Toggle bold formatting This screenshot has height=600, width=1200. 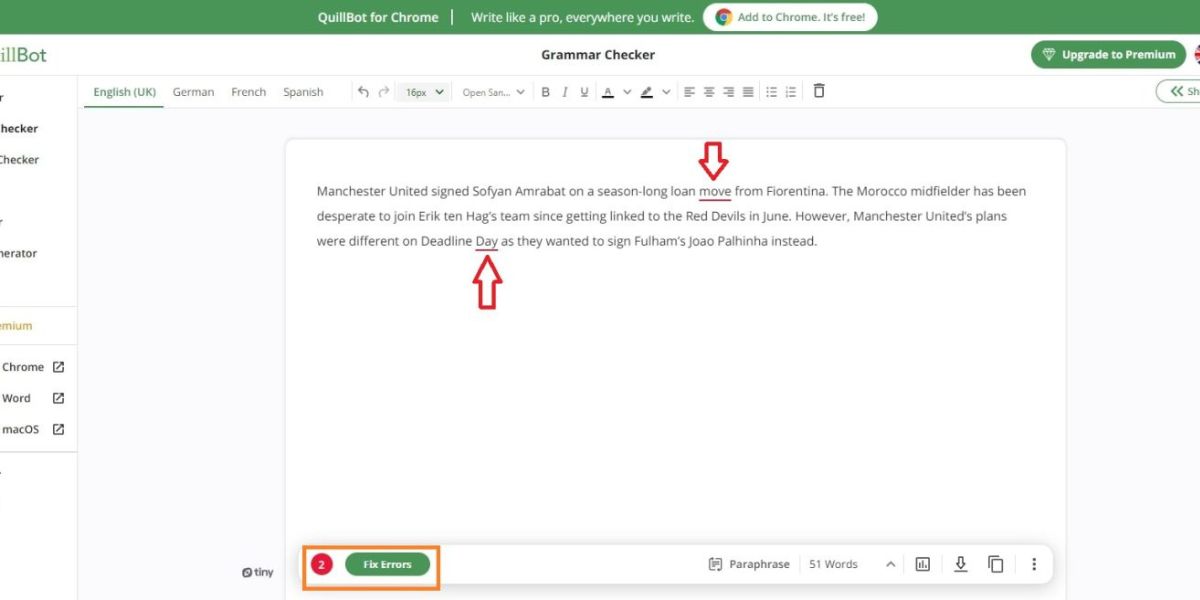coord(545,92)
